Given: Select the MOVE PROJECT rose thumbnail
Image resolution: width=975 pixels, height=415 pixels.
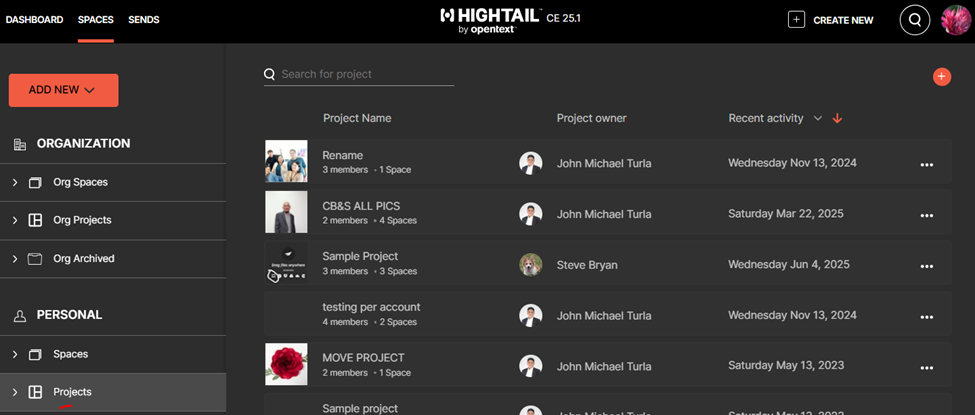Looking at the screenshot, I should 286,364.
